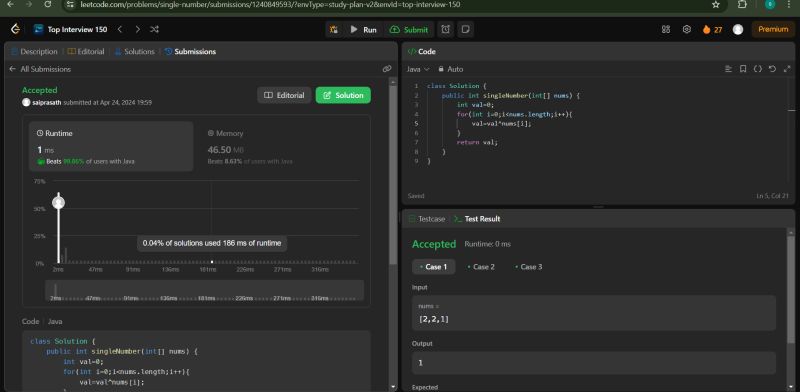Select Case 1
Screen dimensions: 800x392
[x=433, y=267]
